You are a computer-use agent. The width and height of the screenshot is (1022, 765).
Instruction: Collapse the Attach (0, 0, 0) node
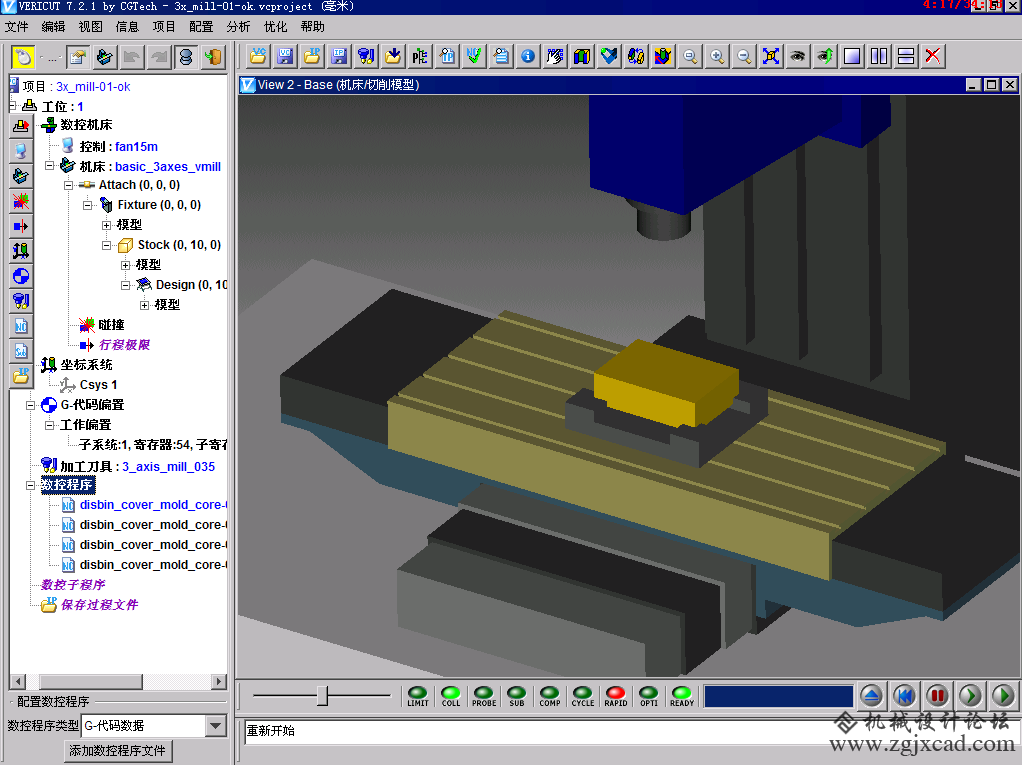[x=68, y=185]
